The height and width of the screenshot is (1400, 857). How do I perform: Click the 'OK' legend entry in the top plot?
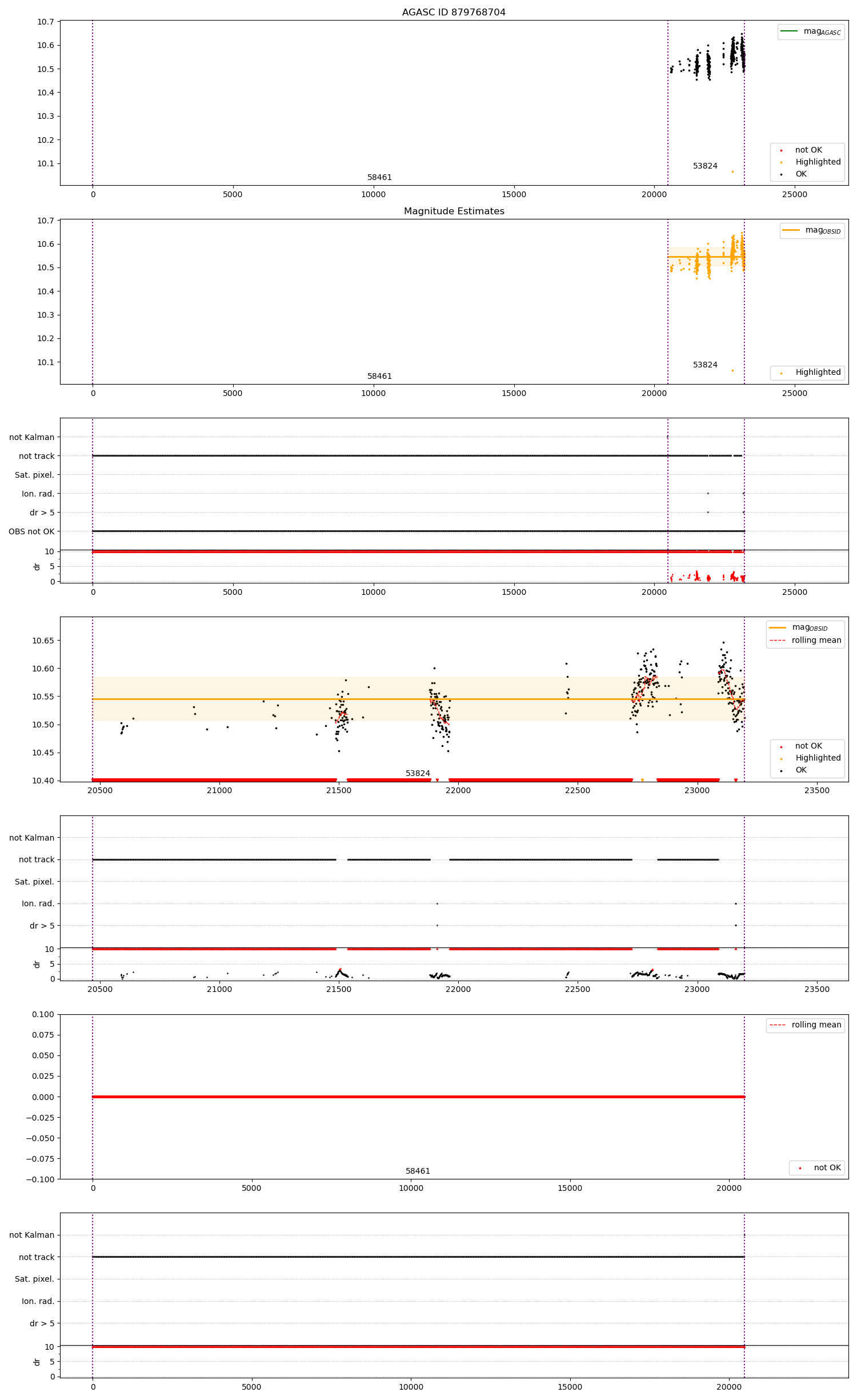pyautogui.click(x=794, y=174)
